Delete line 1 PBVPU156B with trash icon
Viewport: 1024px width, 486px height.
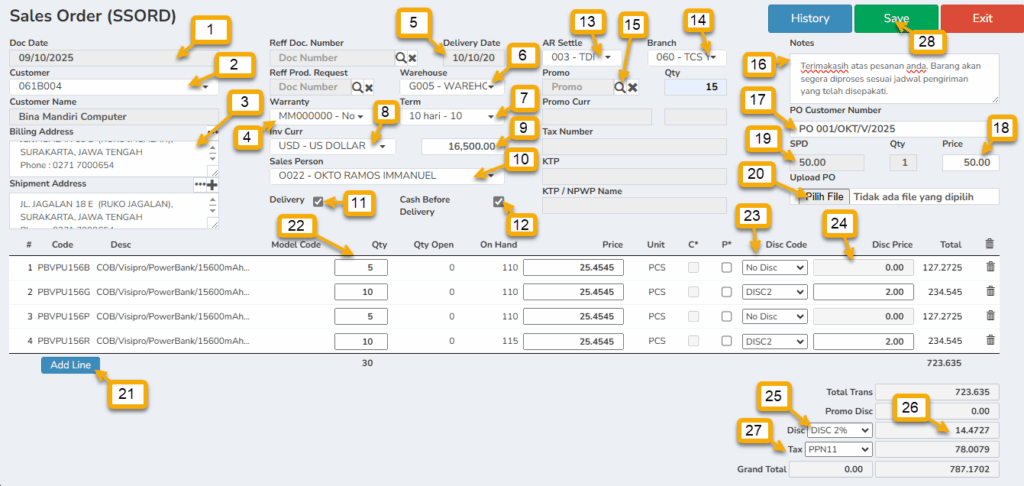point(990,267)
